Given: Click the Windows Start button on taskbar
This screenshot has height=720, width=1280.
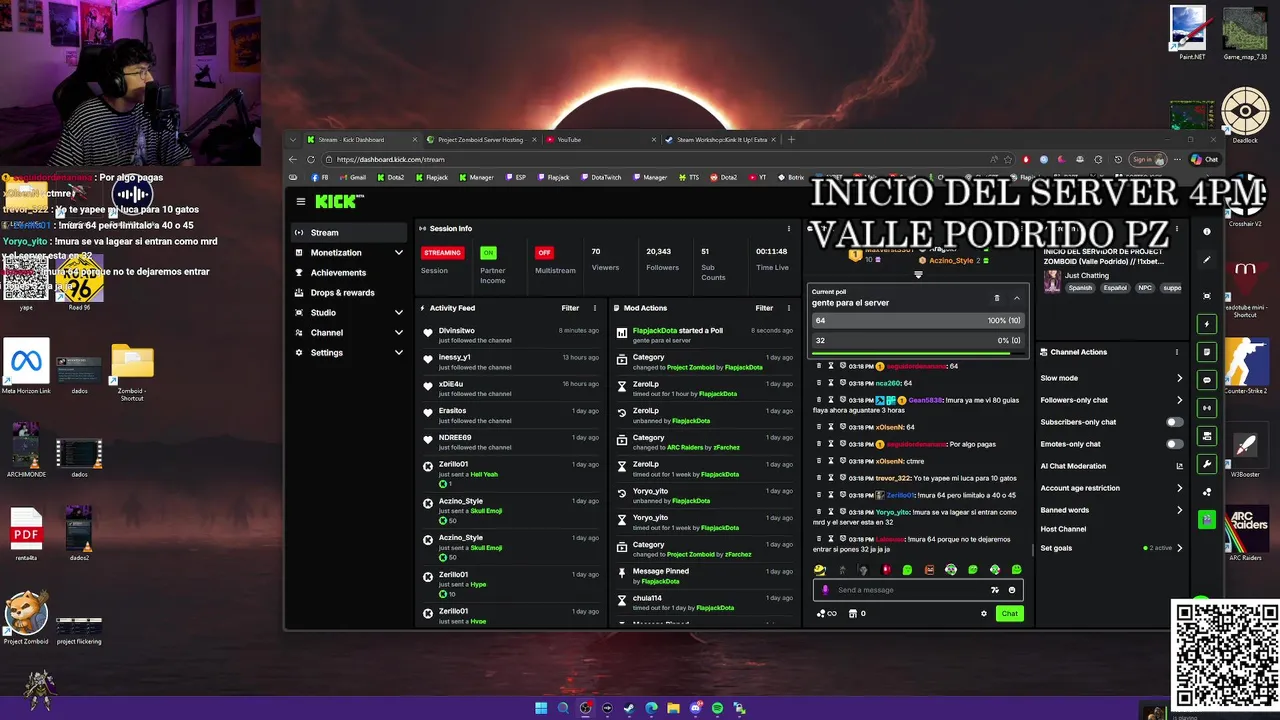Looking at the screenshot, I should [x=541, y=708].
